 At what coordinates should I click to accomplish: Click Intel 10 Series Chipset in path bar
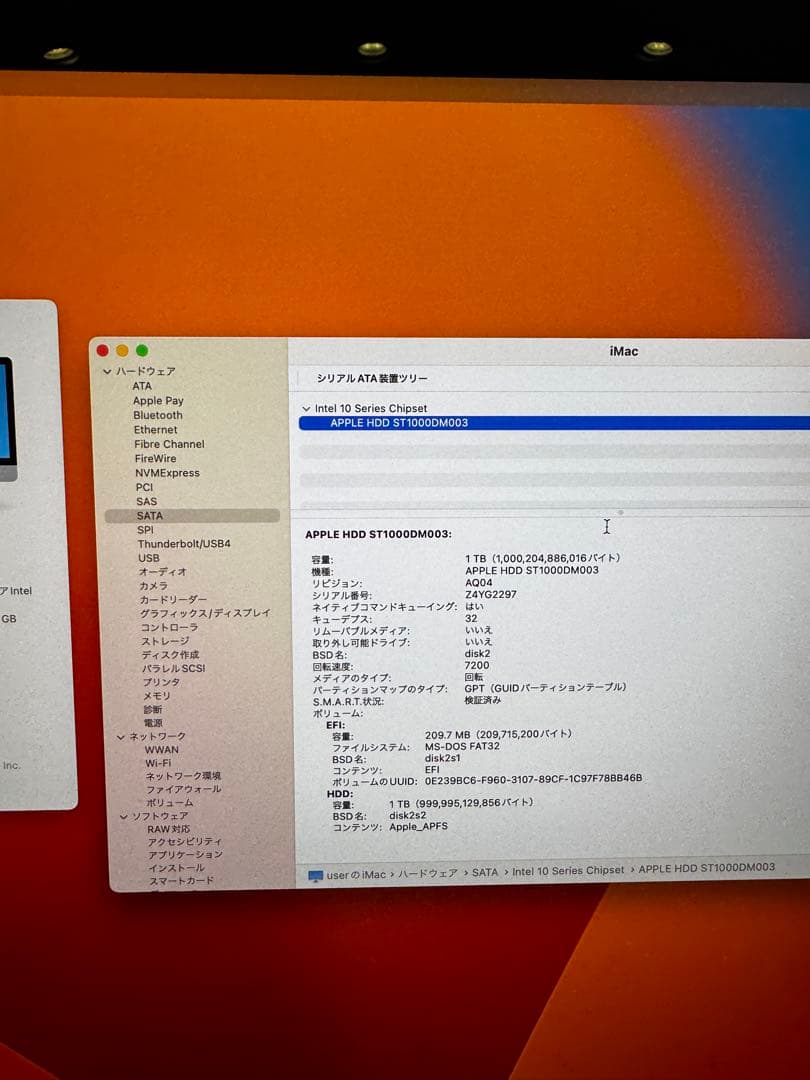[568, 871]
